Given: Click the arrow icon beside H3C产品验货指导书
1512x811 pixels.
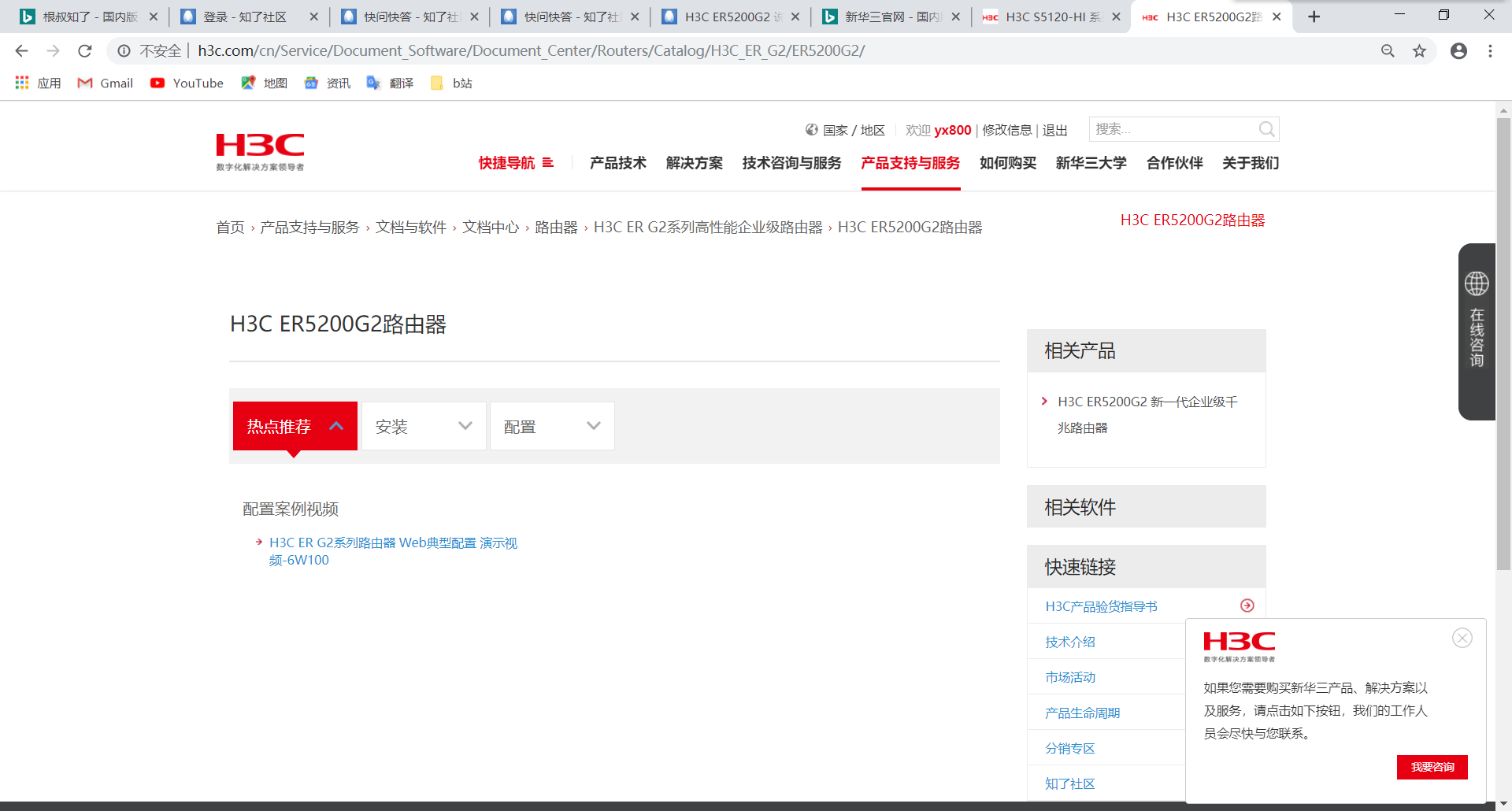Looking at the screenshot, I should click(1247, 605).
